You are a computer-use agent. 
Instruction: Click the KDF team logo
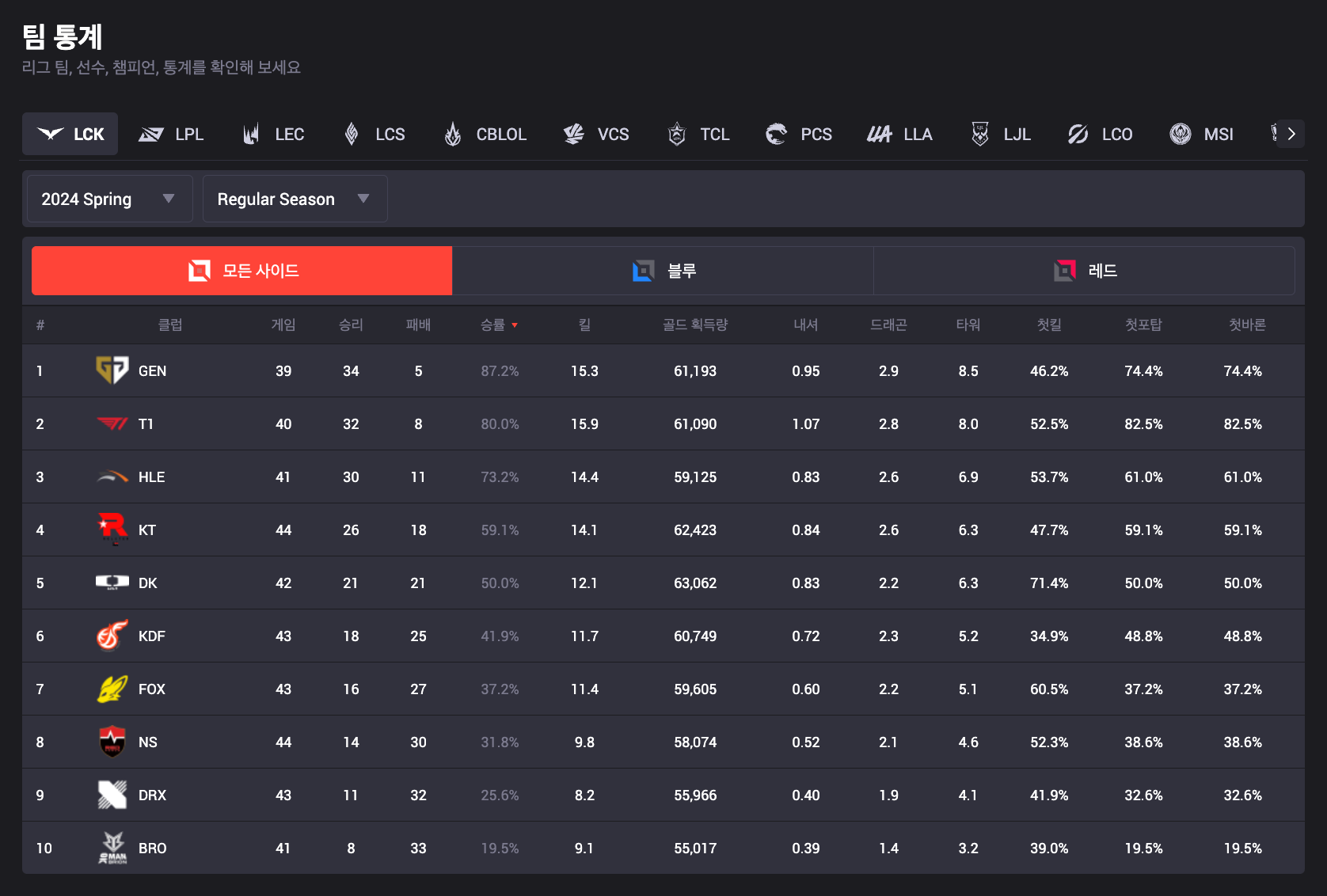point(112,636)
